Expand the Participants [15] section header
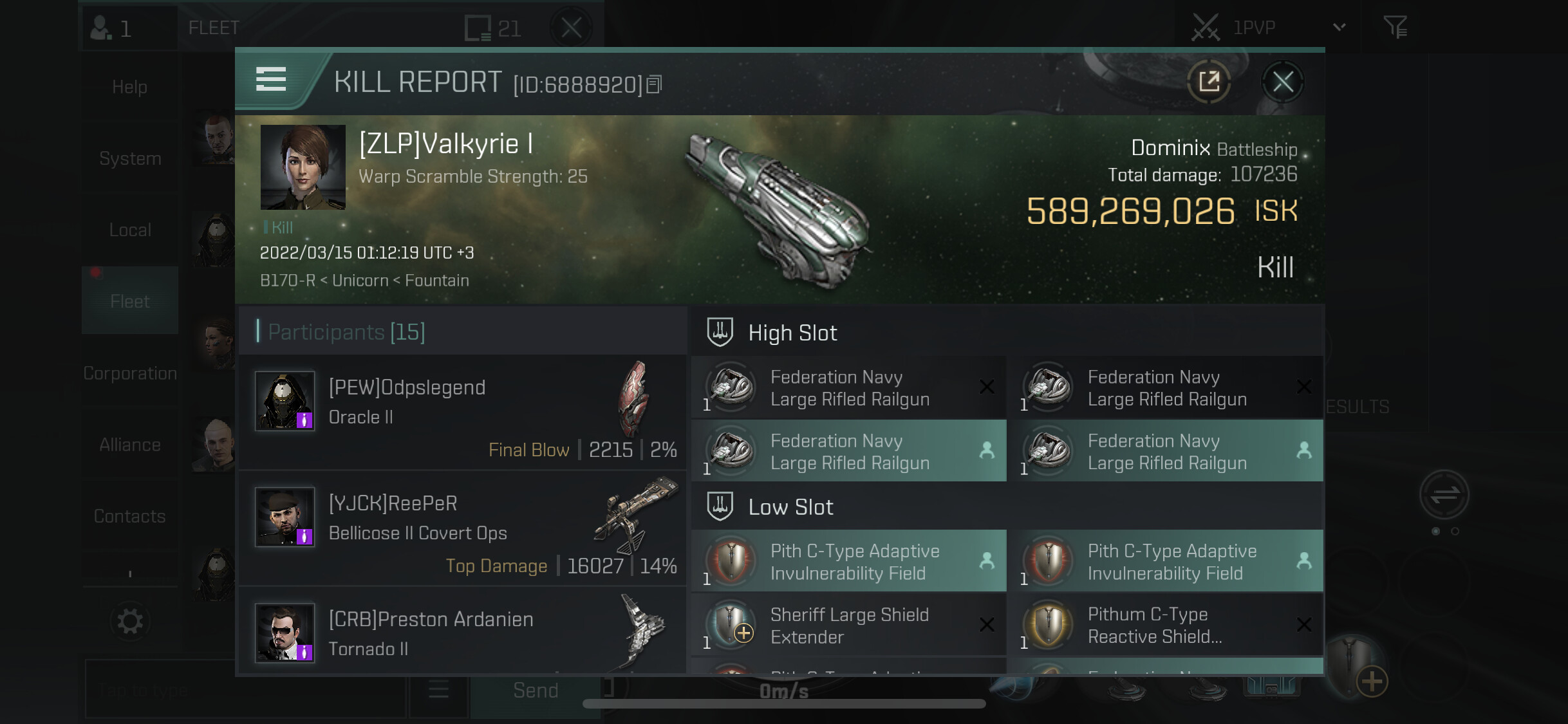 pyautogui.click(x=462, y=331)
